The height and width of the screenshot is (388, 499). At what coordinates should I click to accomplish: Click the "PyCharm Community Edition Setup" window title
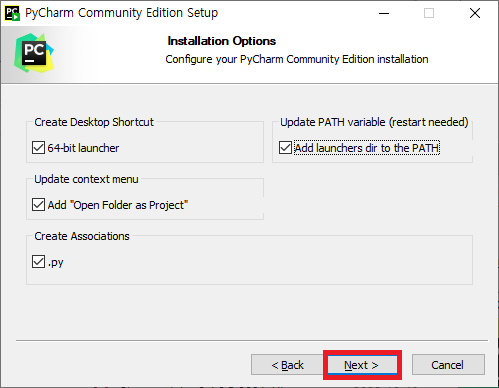pos(121,13)
